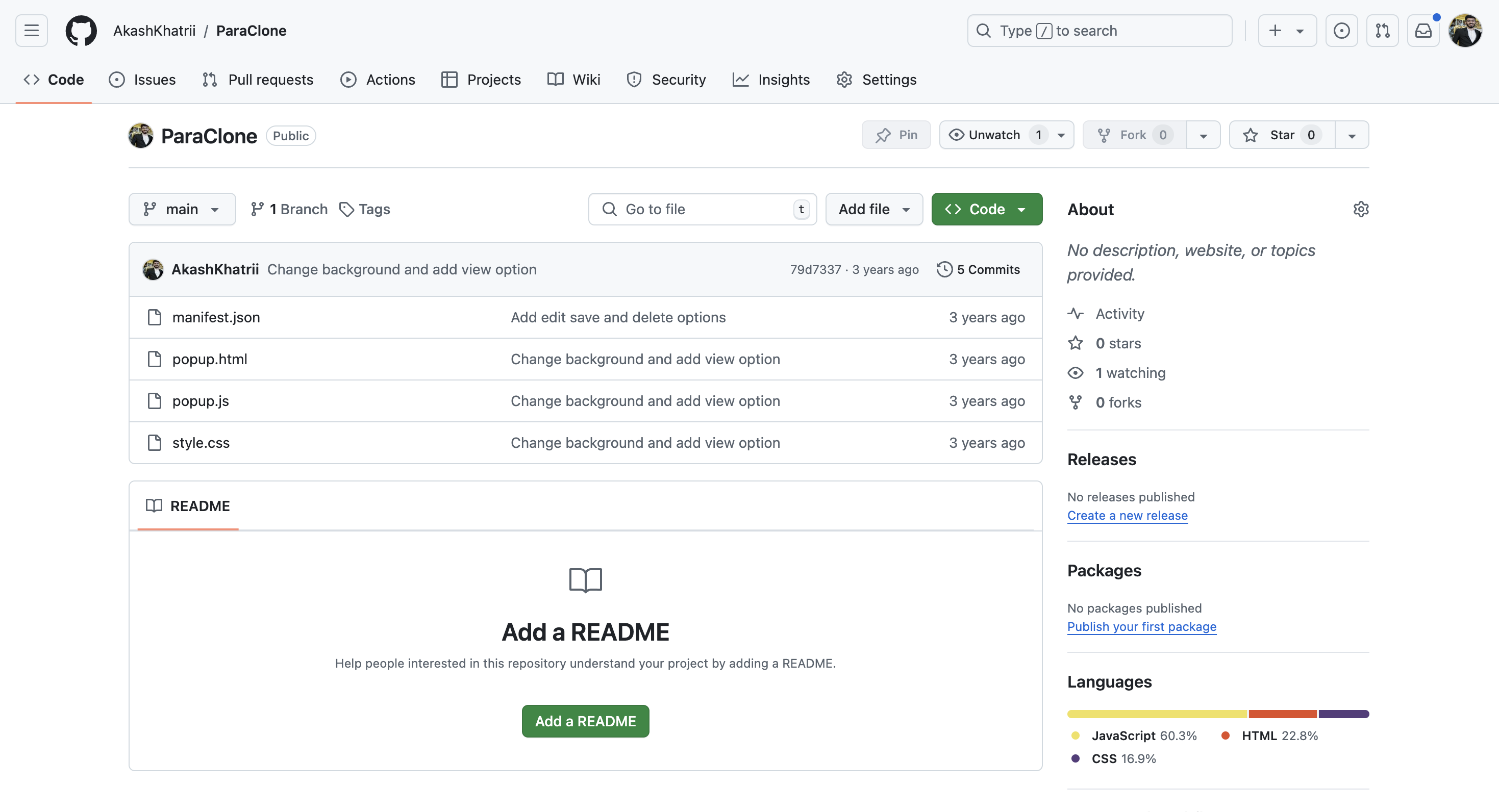Select the README tab in file viewer
The image size is (1499, 812).
(x=188, y=505)
